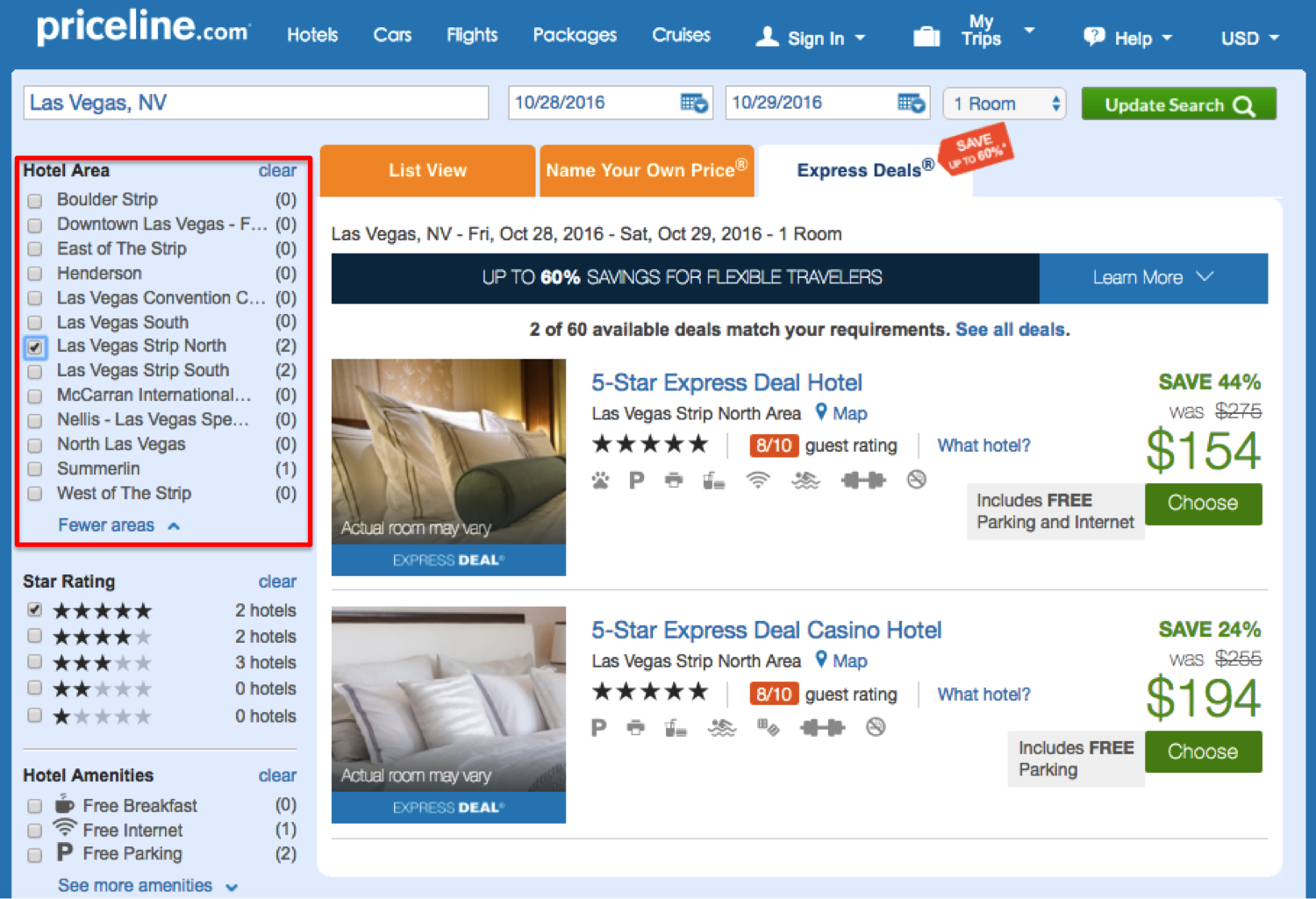This screenshot has width=1316, height=899.
Task: Open the Flights navigation item
Action: pyautogui.click(x=472, y=35)
